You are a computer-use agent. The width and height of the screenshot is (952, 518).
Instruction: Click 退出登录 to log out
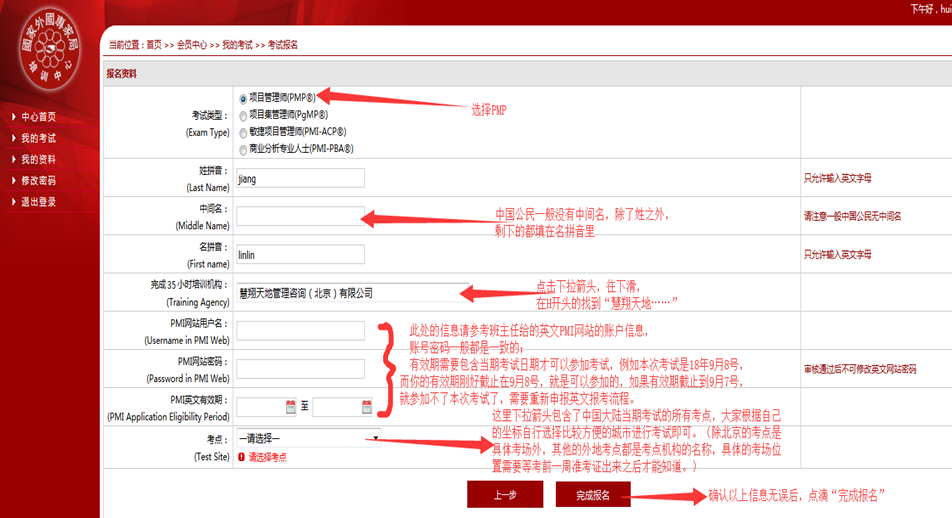(38, 202)
